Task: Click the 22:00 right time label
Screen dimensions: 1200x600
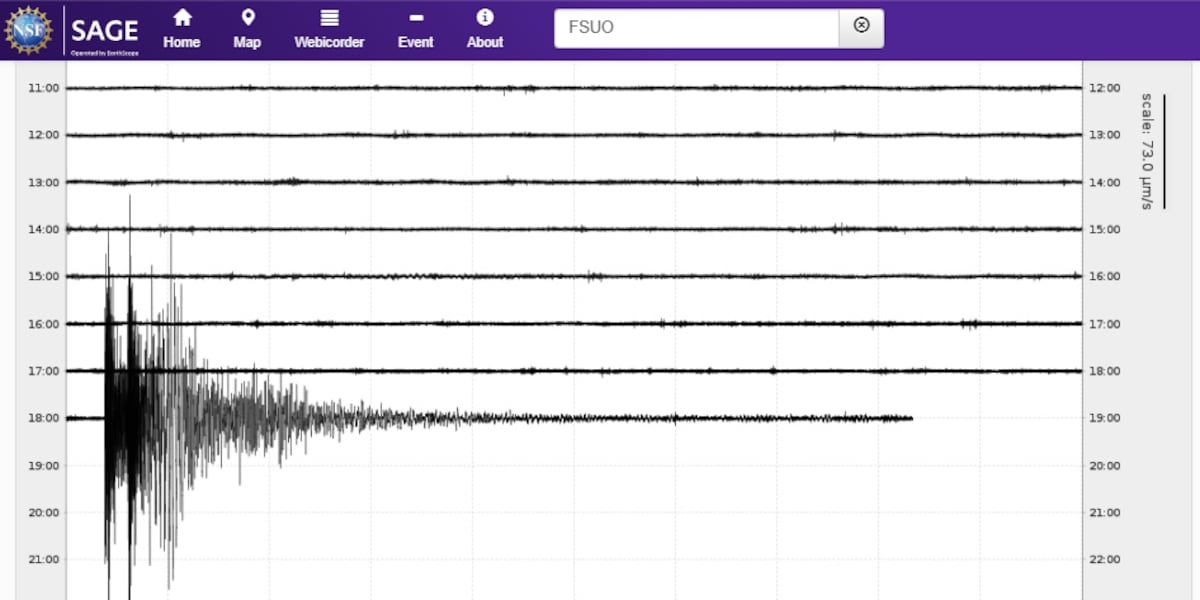Action: pyautogui.click(x=1104, y=559)
